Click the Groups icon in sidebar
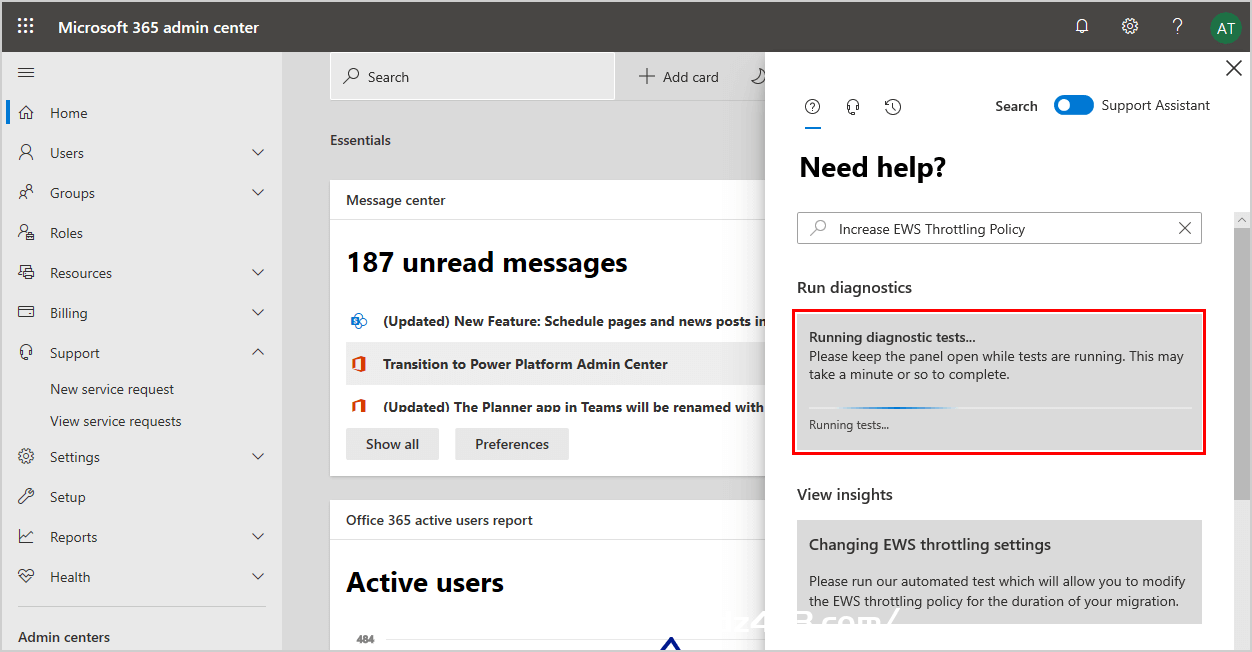This screenshot has width=1252, height=652. pos(27,193)
